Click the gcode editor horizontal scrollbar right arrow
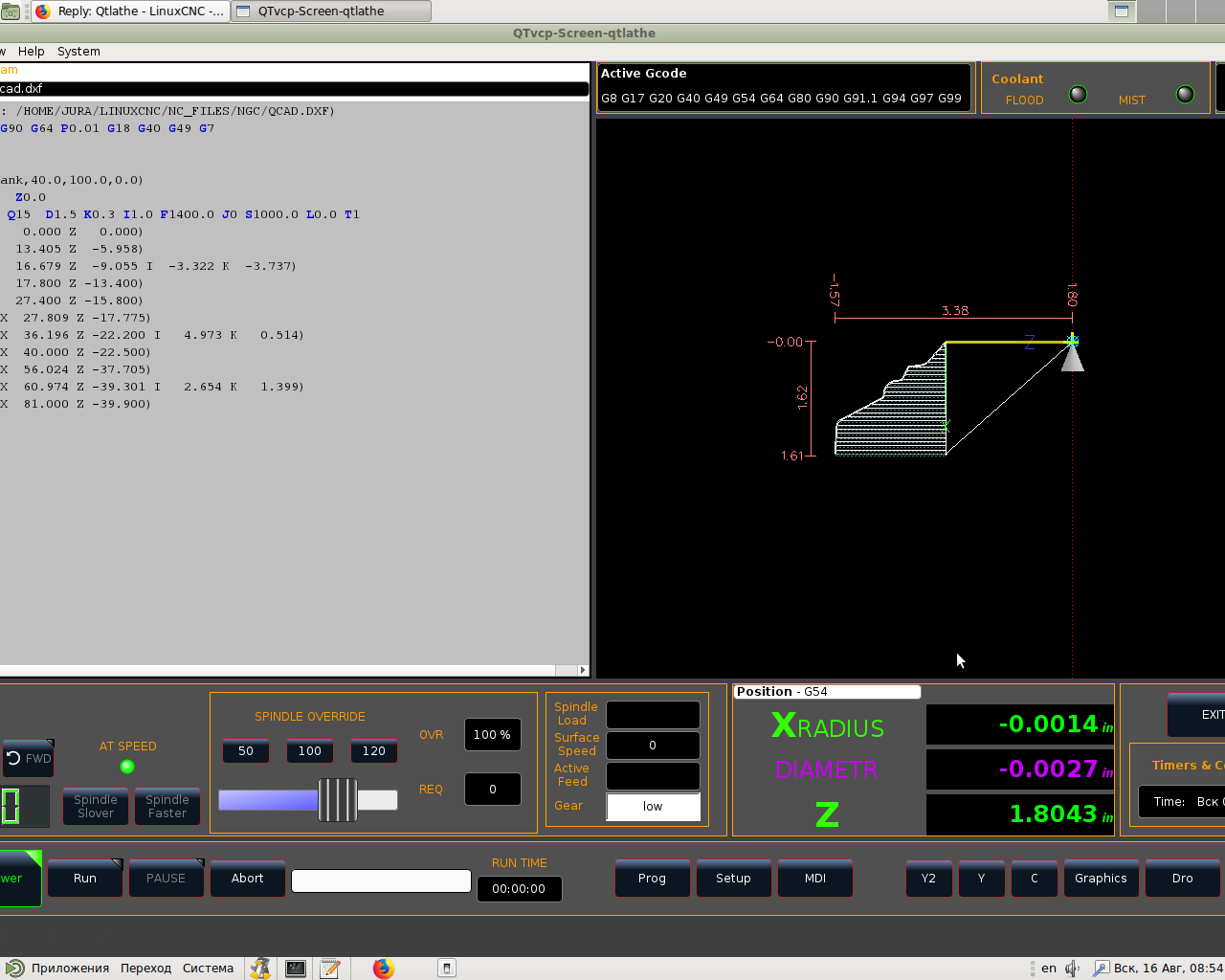This screenshot has height=980, width=1225. 583,670
